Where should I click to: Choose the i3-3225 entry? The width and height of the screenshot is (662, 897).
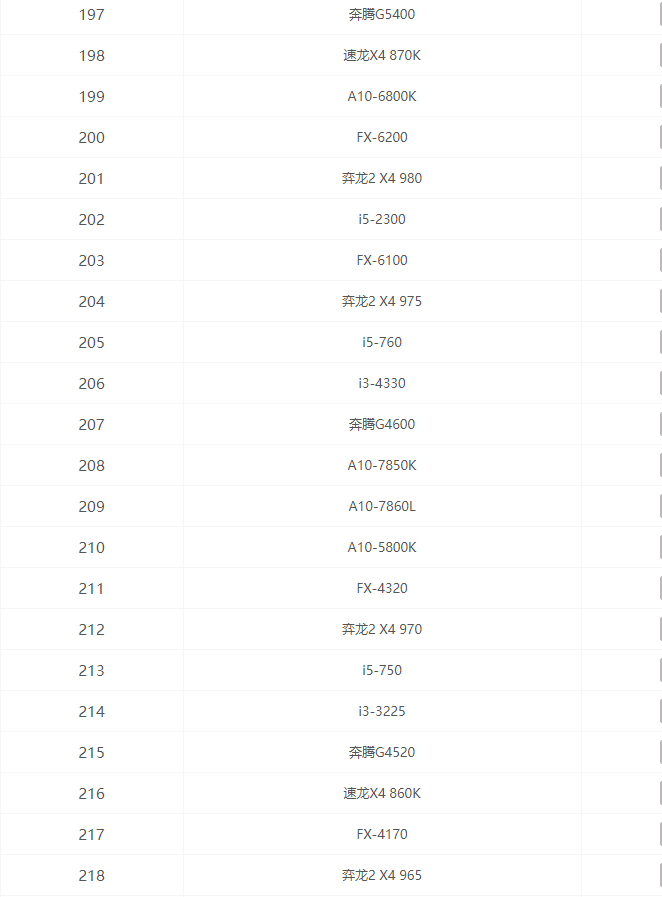[382, 712]
